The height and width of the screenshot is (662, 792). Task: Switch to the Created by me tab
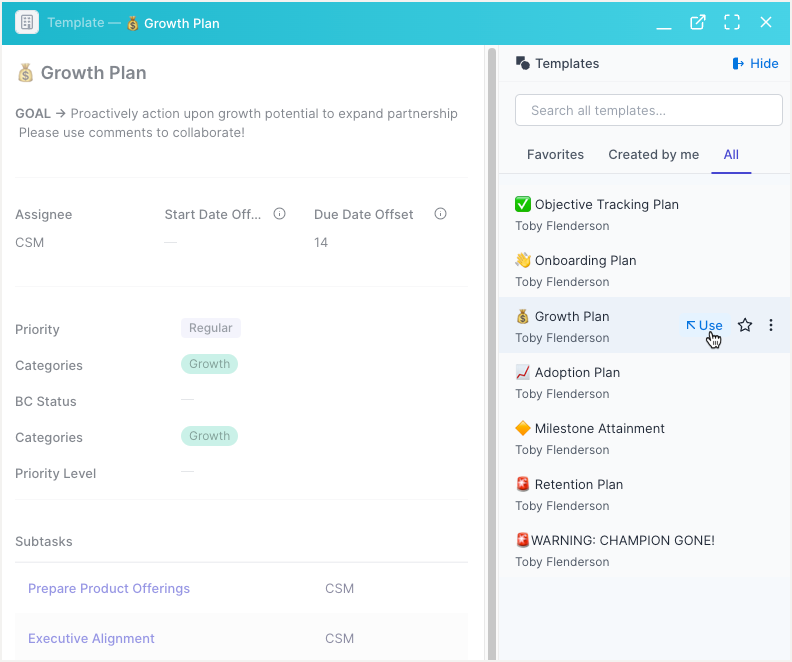pyautogui.click(x=654, y=155)
